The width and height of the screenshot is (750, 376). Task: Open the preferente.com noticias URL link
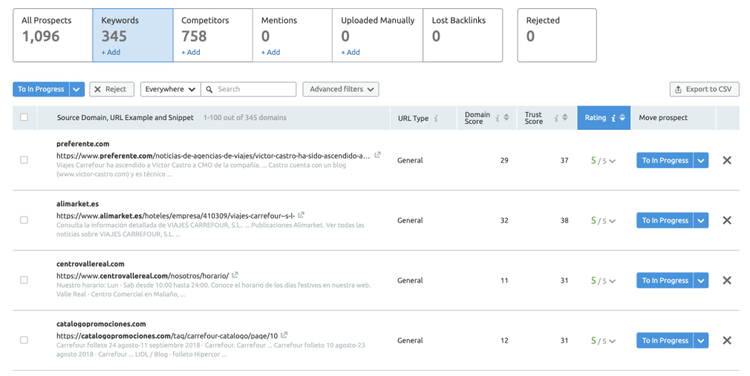[x=213, y=155]
